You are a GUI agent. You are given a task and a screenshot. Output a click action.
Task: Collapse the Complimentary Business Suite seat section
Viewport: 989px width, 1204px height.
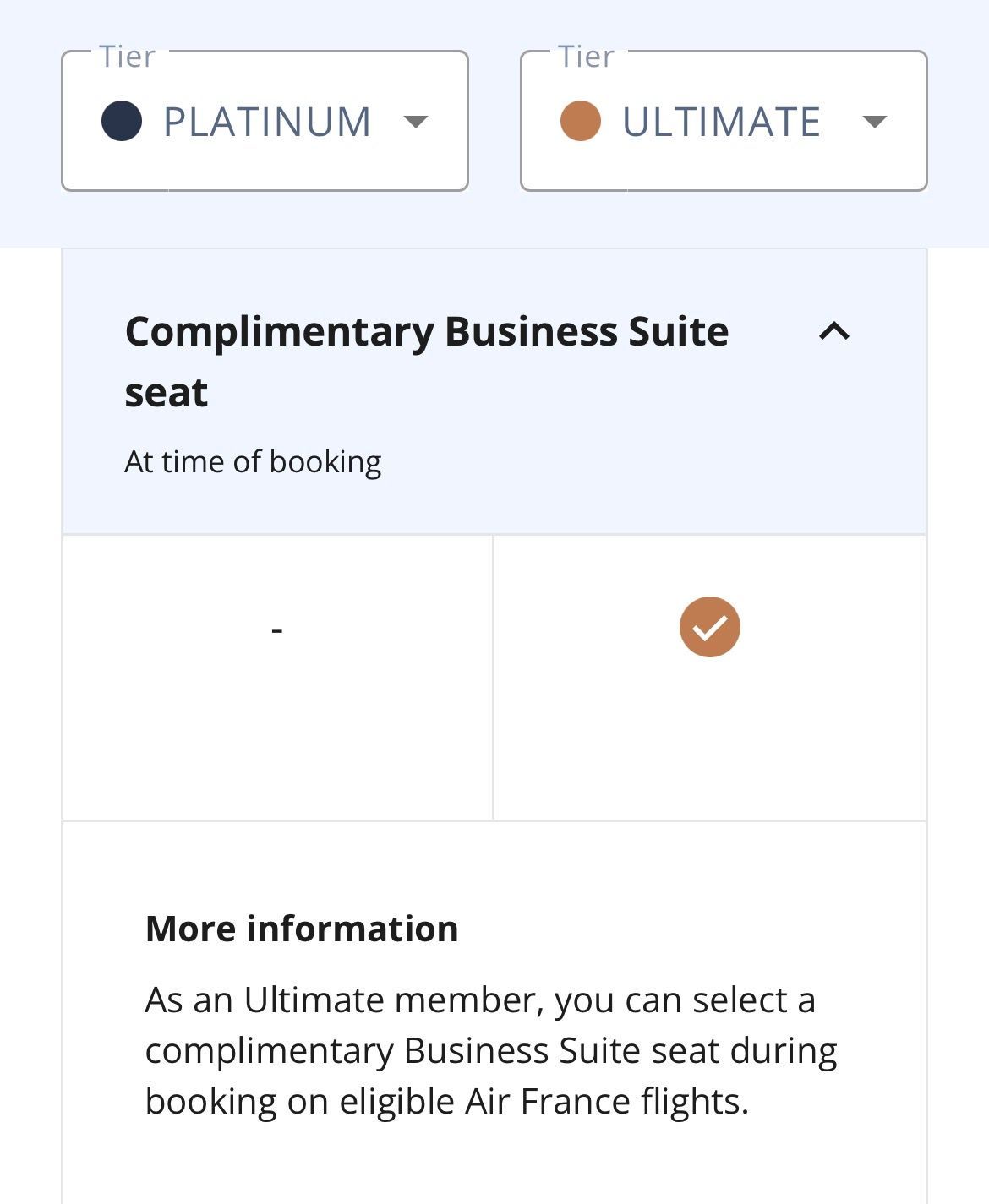833,331
